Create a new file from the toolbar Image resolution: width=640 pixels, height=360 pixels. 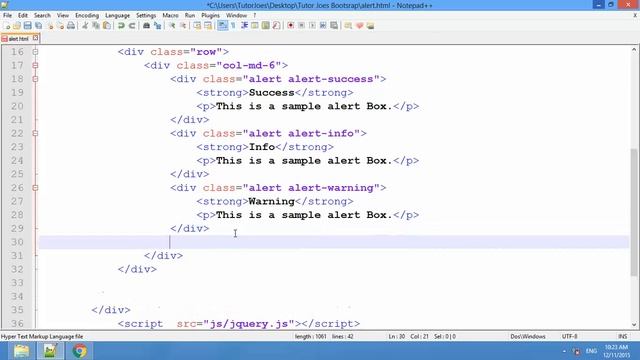tap(7, 26)
